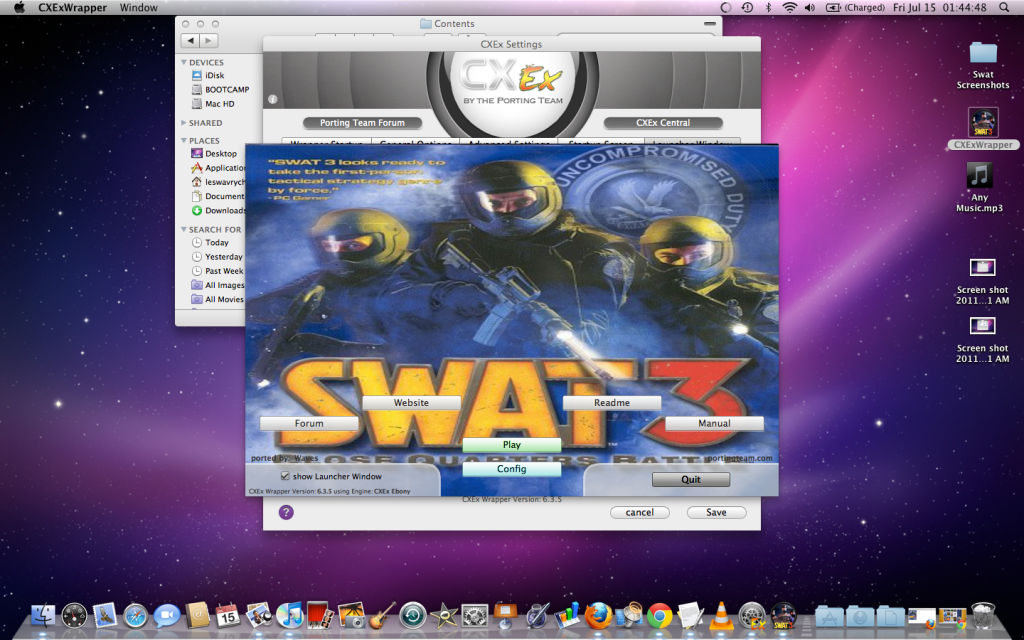Screen dimensions: 1024x640
Task: Click the volume icon in the menu bar
Action: [x=810, y=8]
